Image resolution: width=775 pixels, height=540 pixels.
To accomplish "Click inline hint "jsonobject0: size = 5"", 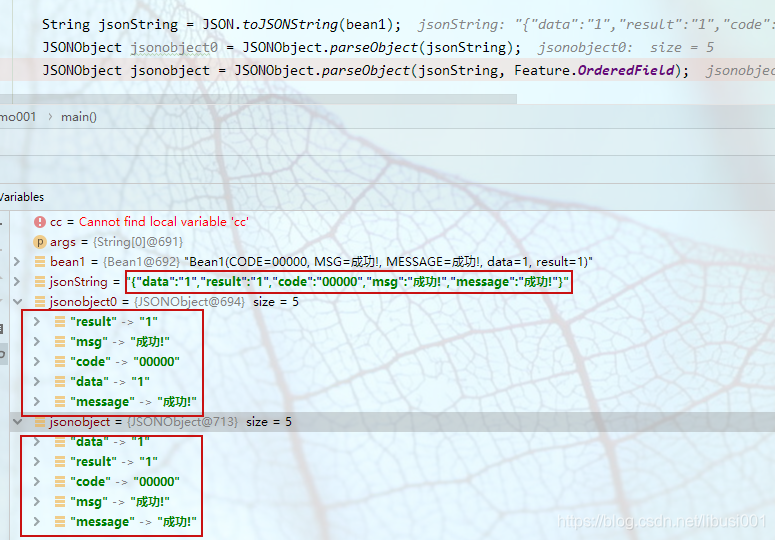I will [x=626, y=48].
